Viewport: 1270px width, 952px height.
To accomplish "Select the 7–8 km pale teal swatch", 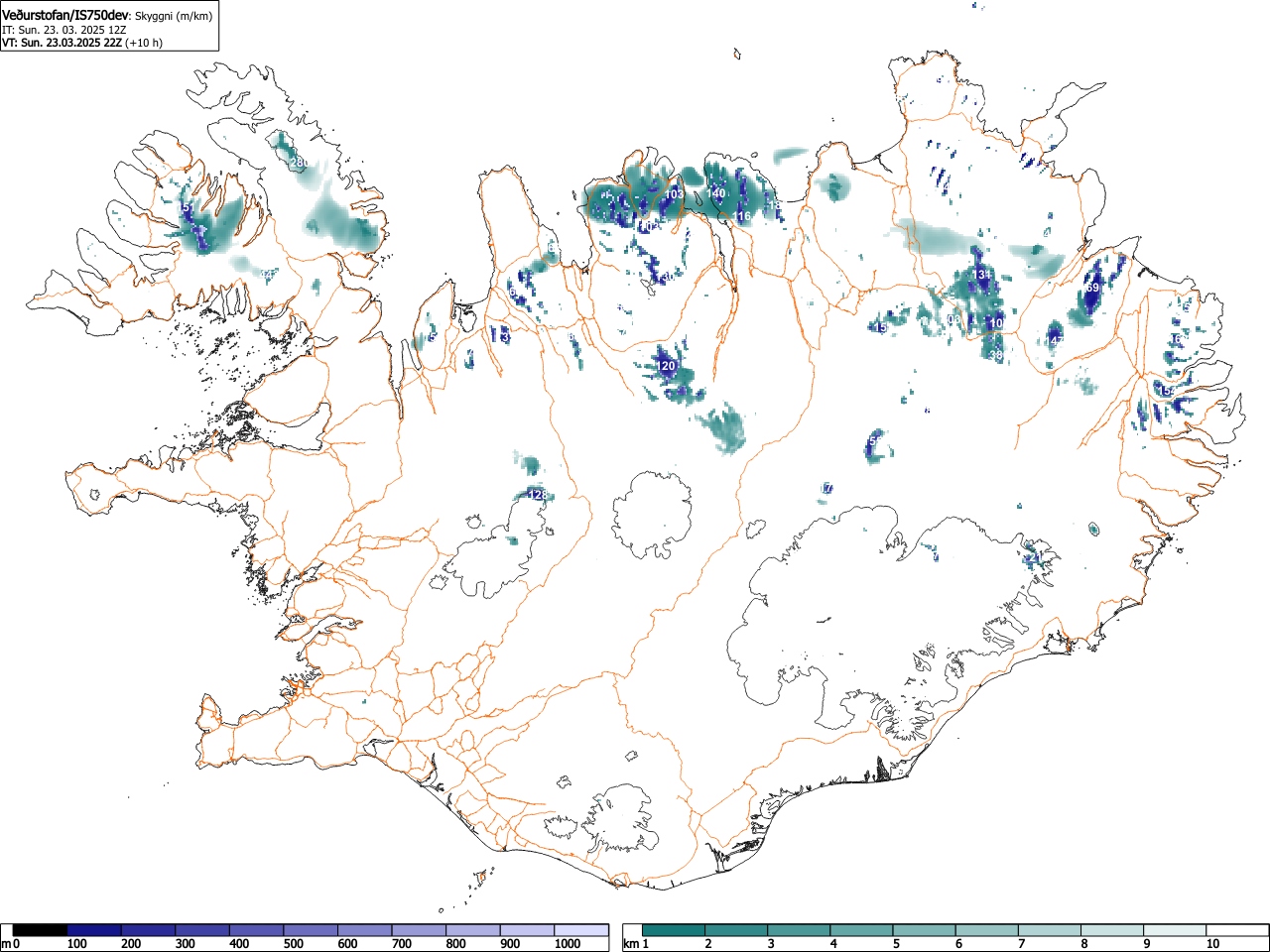I will (1049, 930).
